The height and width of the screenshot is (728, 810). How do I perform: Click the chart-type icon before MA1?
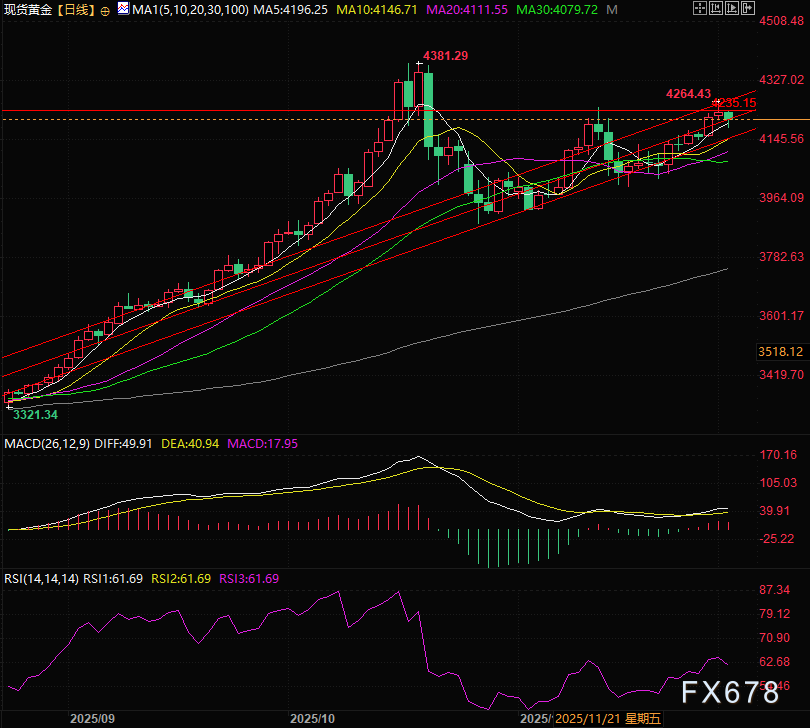pyautogui.click(x=123, y=9)
